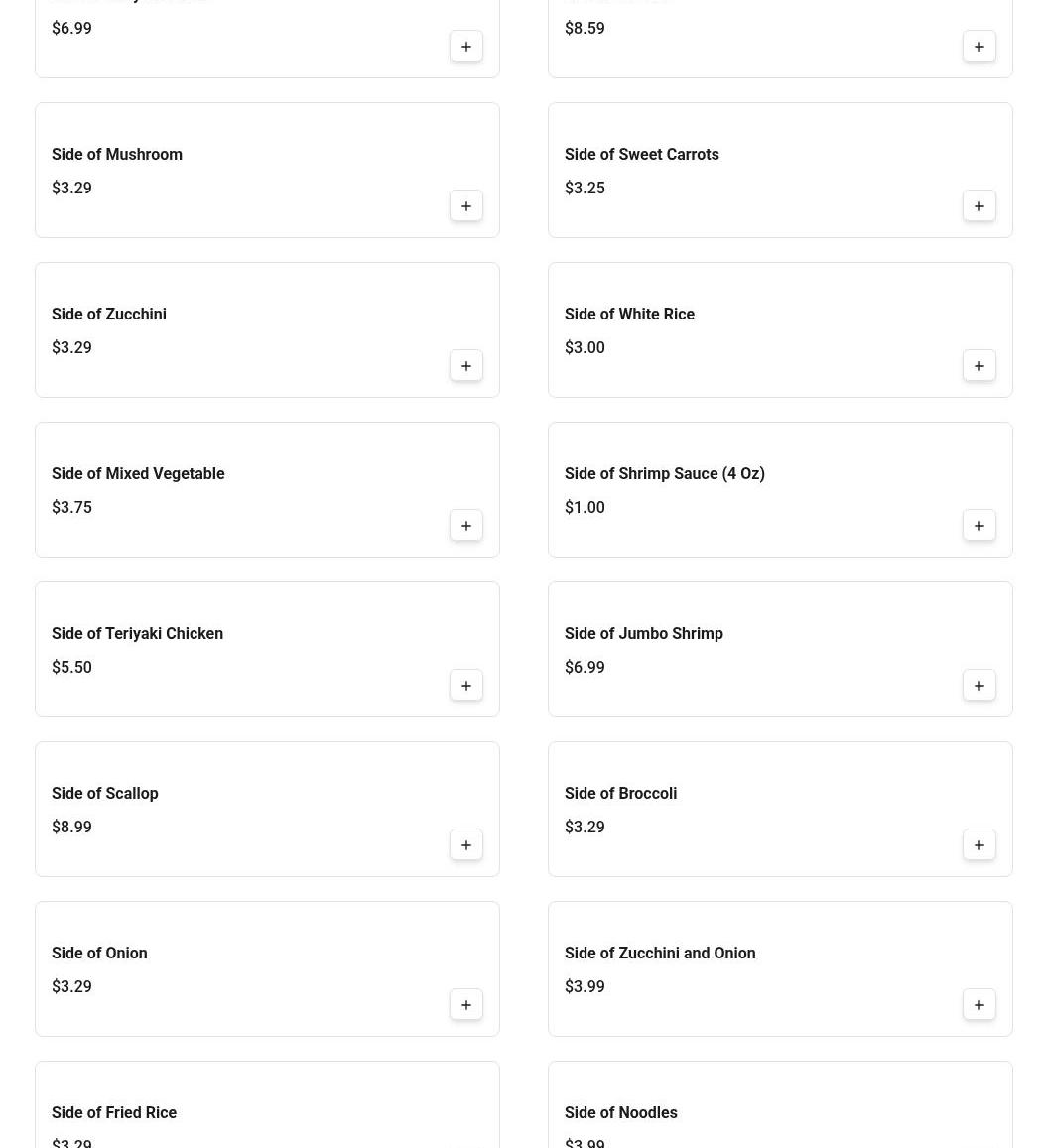Add Side of Zucchini and Onion
Screen dimensions: 1042x1148
click(978, 1005)
